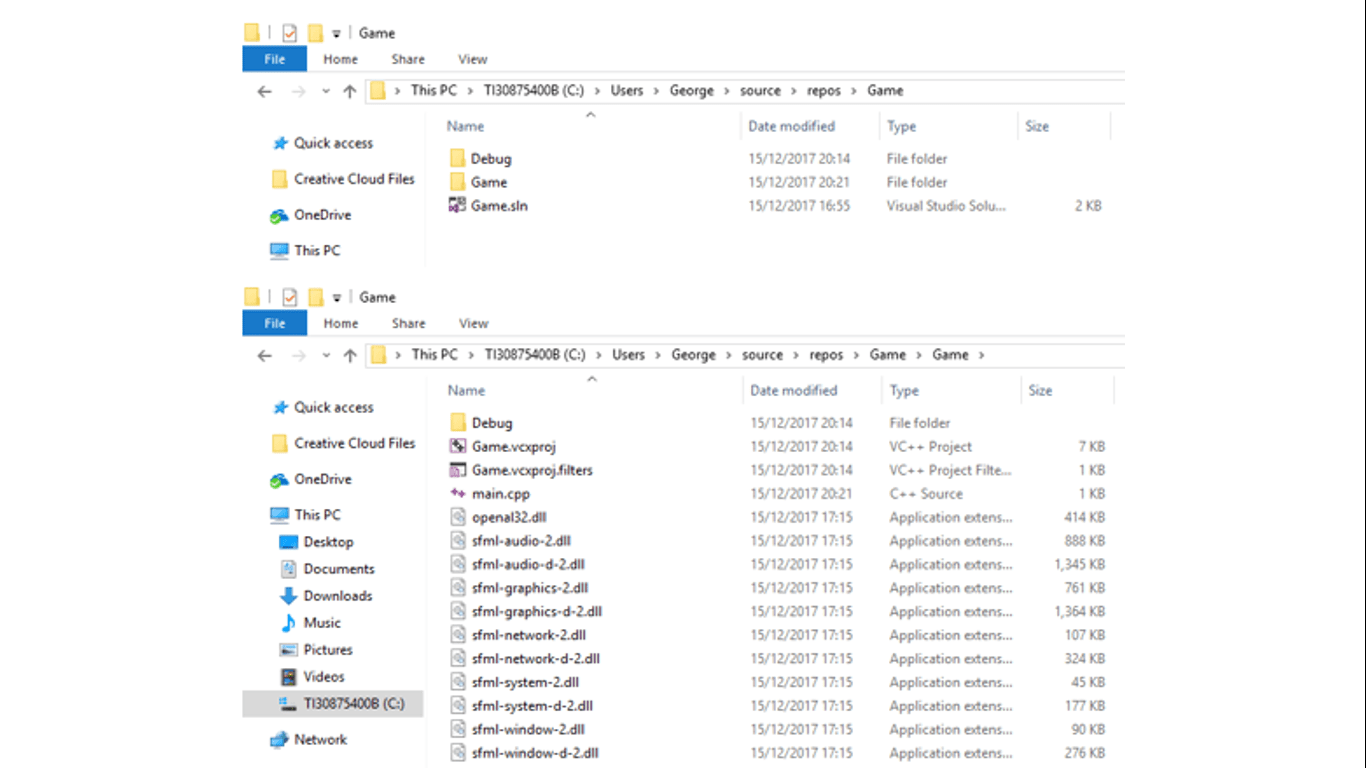
Task: Click the Game.vcxproj project file icon
Action: [x=458, y=447]
